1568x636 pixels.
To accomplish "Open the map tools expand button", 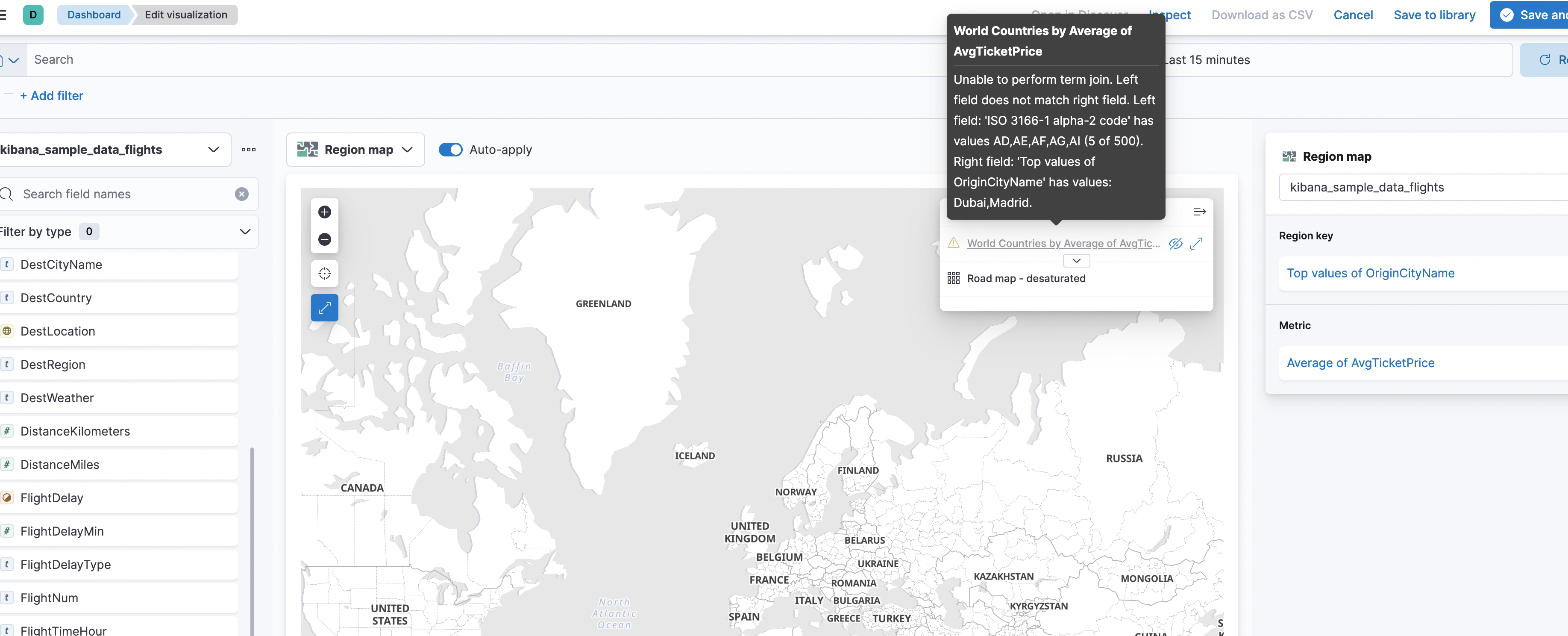I will [324, 308].
